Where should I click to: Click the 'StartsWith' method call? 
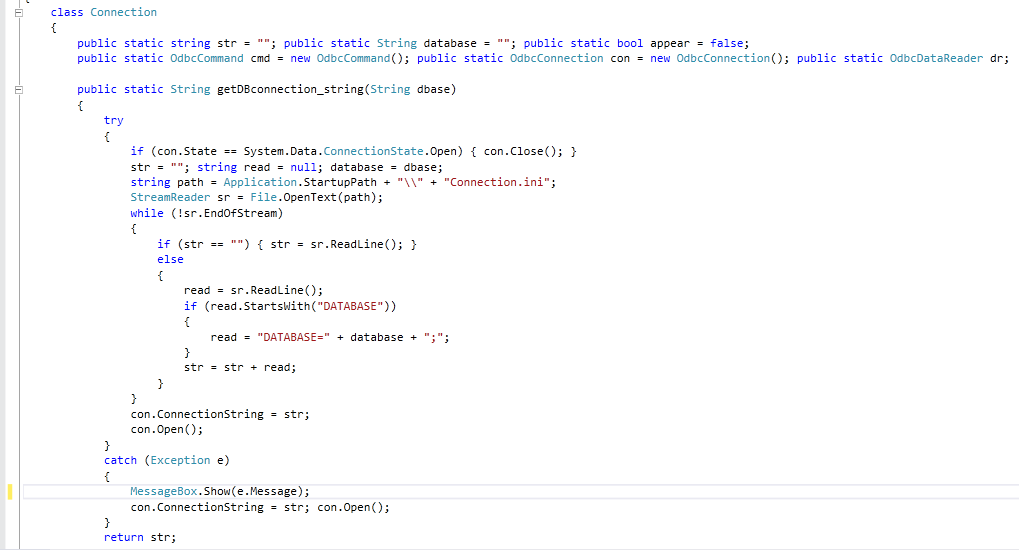click(277, 306)
